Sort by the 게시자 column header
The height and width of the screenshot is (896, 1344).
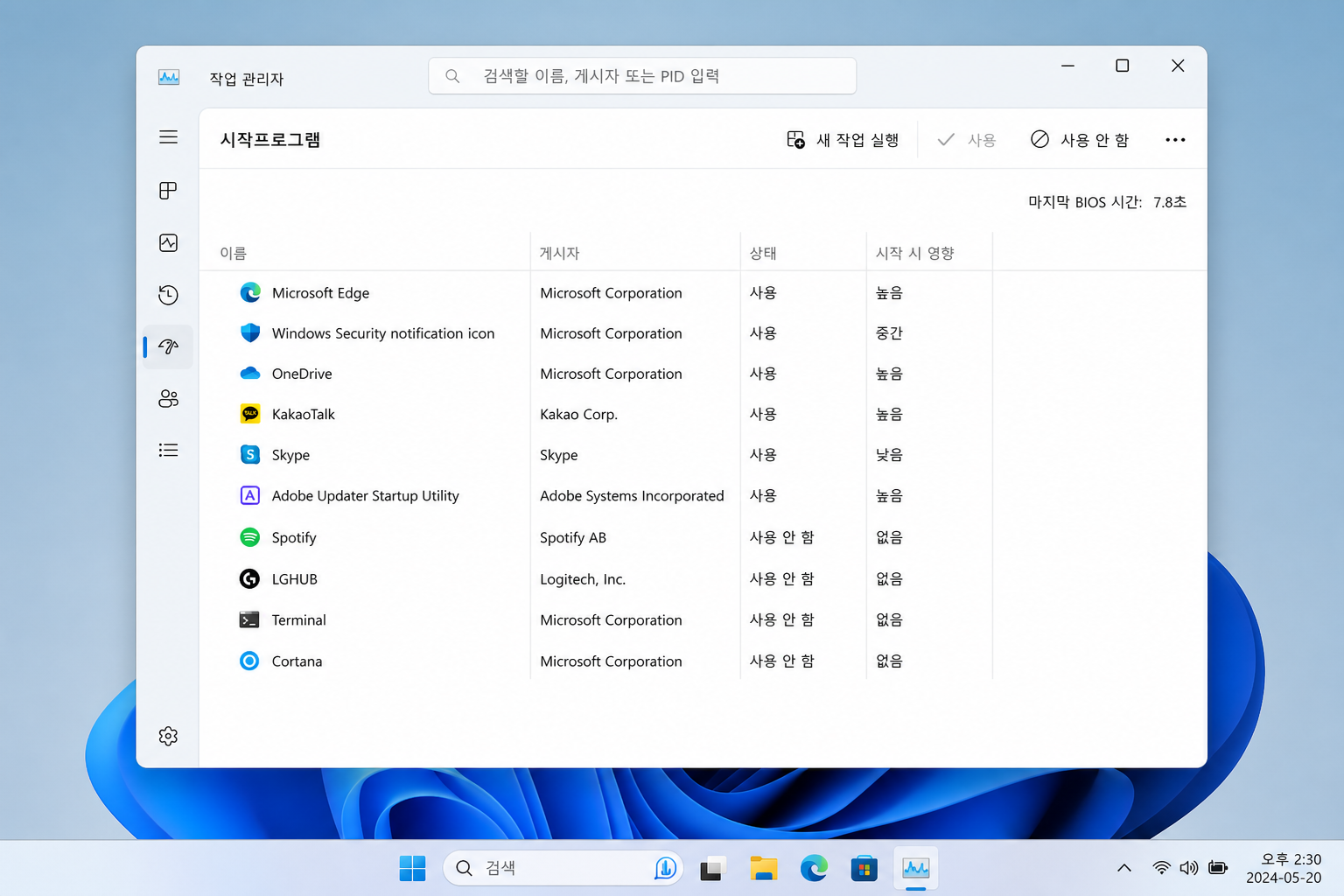coord(559,253)
